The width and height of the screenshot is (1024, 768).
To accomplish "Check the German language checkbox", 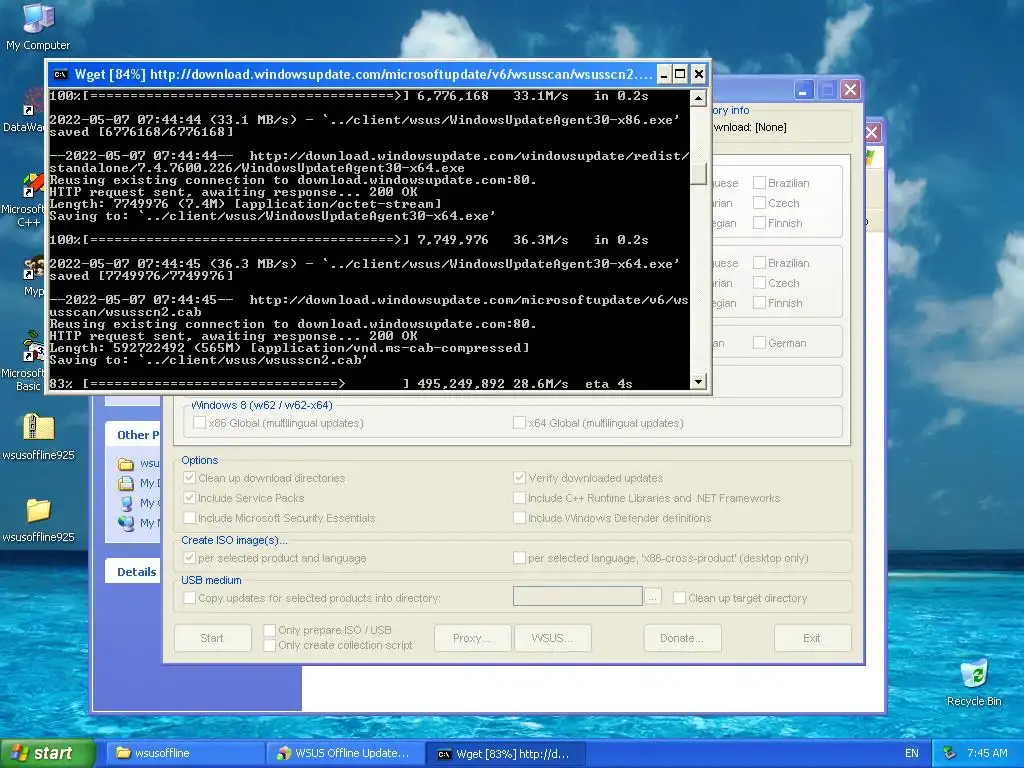I will (759, 342).
